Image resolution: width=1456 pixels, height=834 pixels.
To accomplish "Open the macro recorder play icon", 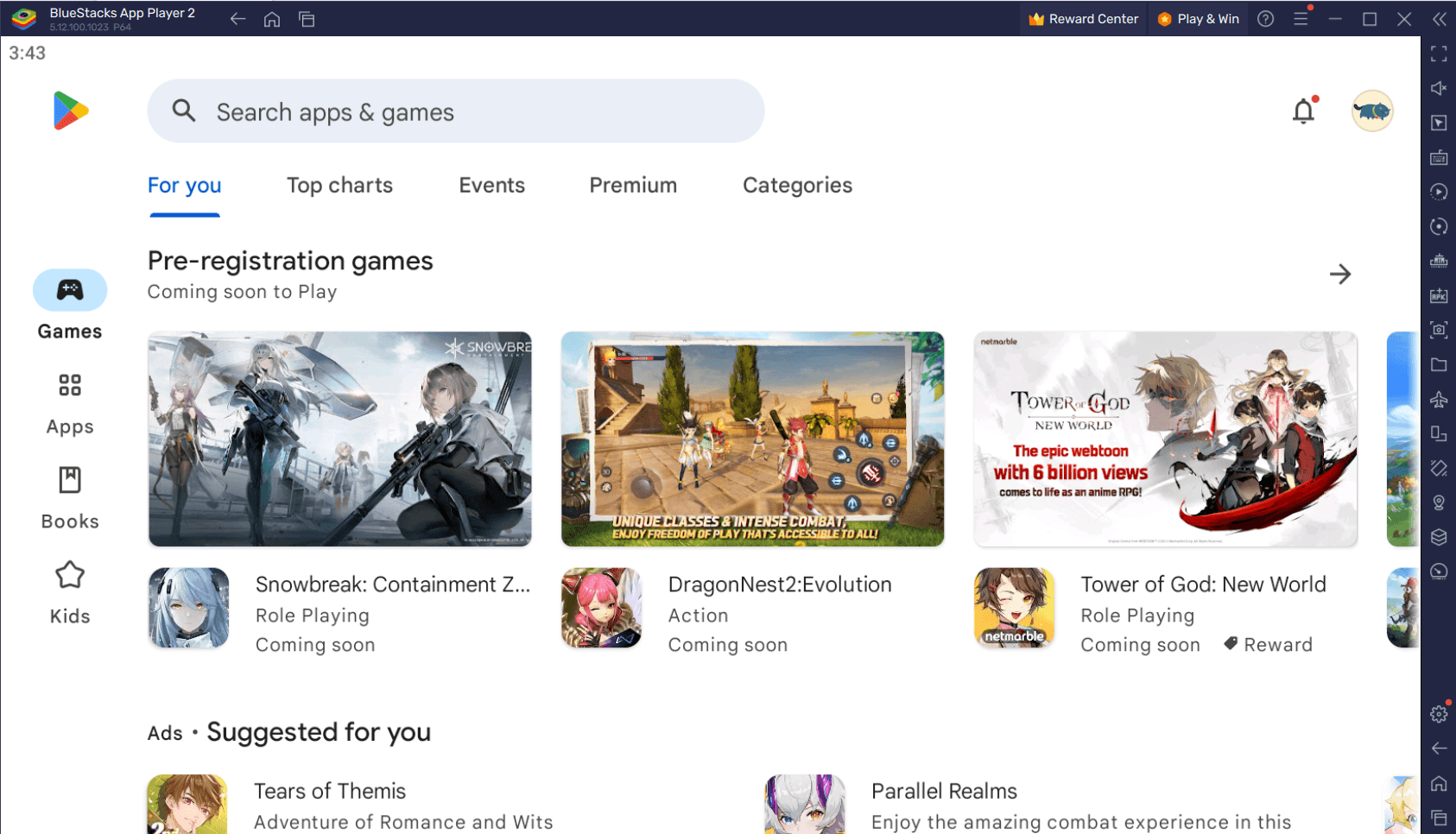I will pos(1439,192).
